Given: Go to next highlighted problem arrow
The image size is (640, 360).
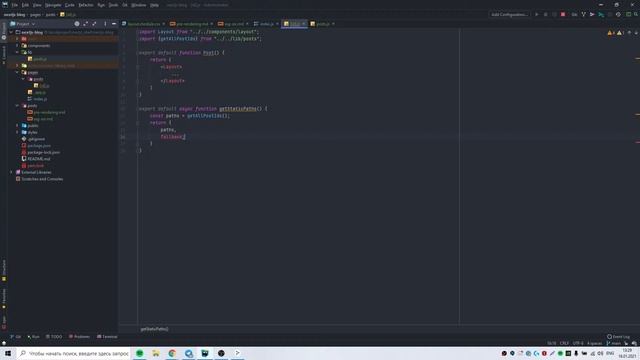Looking at the screenshot, I should (x=636, y=33).
